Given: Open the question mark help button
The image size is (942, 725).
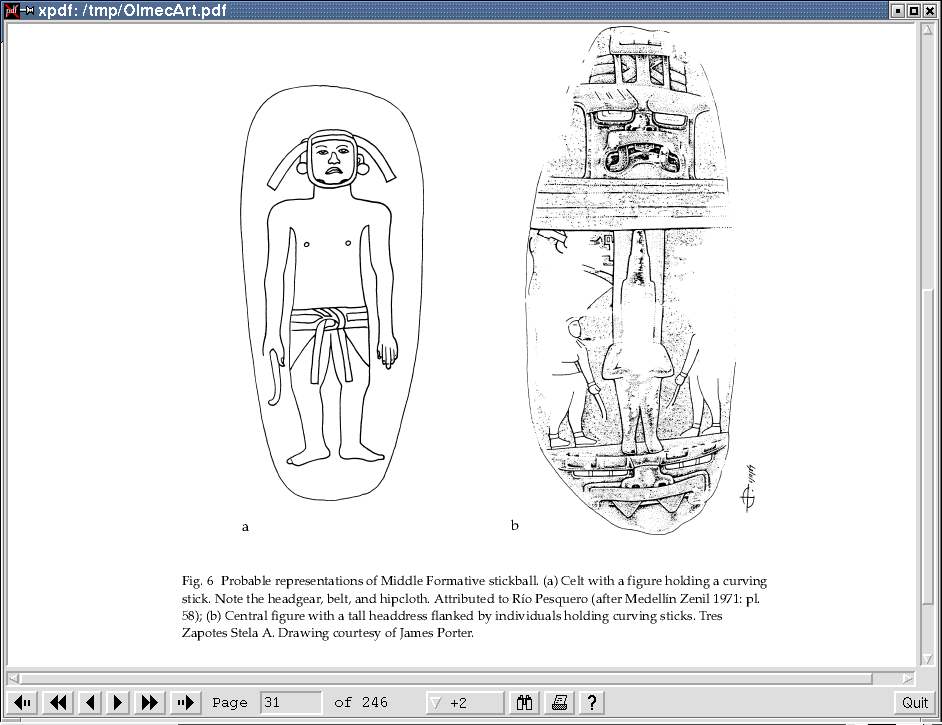Looking at the screenshot, I should 592,702.
